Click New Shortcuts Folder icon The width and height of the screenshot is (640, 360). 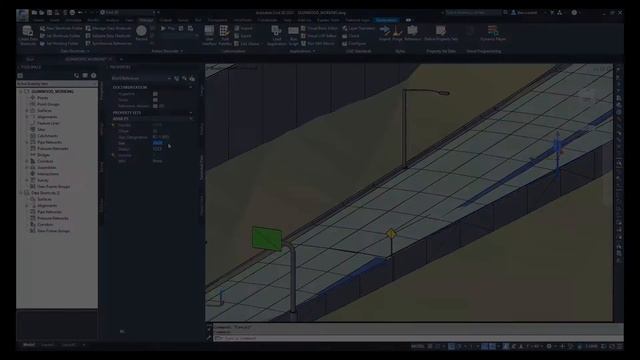pyautogui.click(x=42, y=29)
